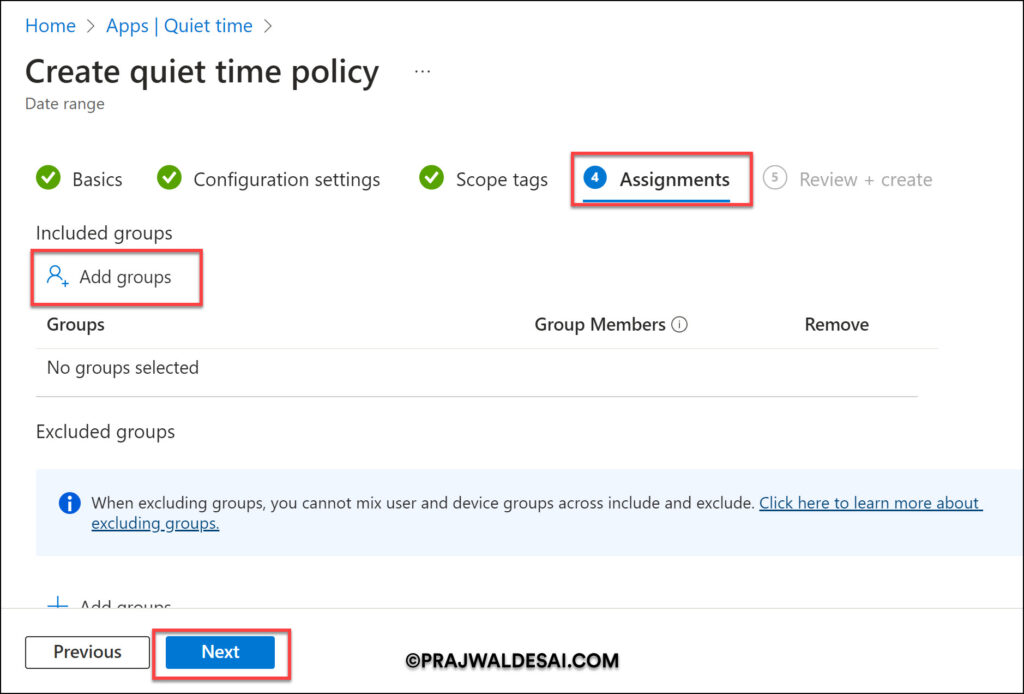Go to Home breadcrumb link
Screen dimensions: 1024x694
50,26
